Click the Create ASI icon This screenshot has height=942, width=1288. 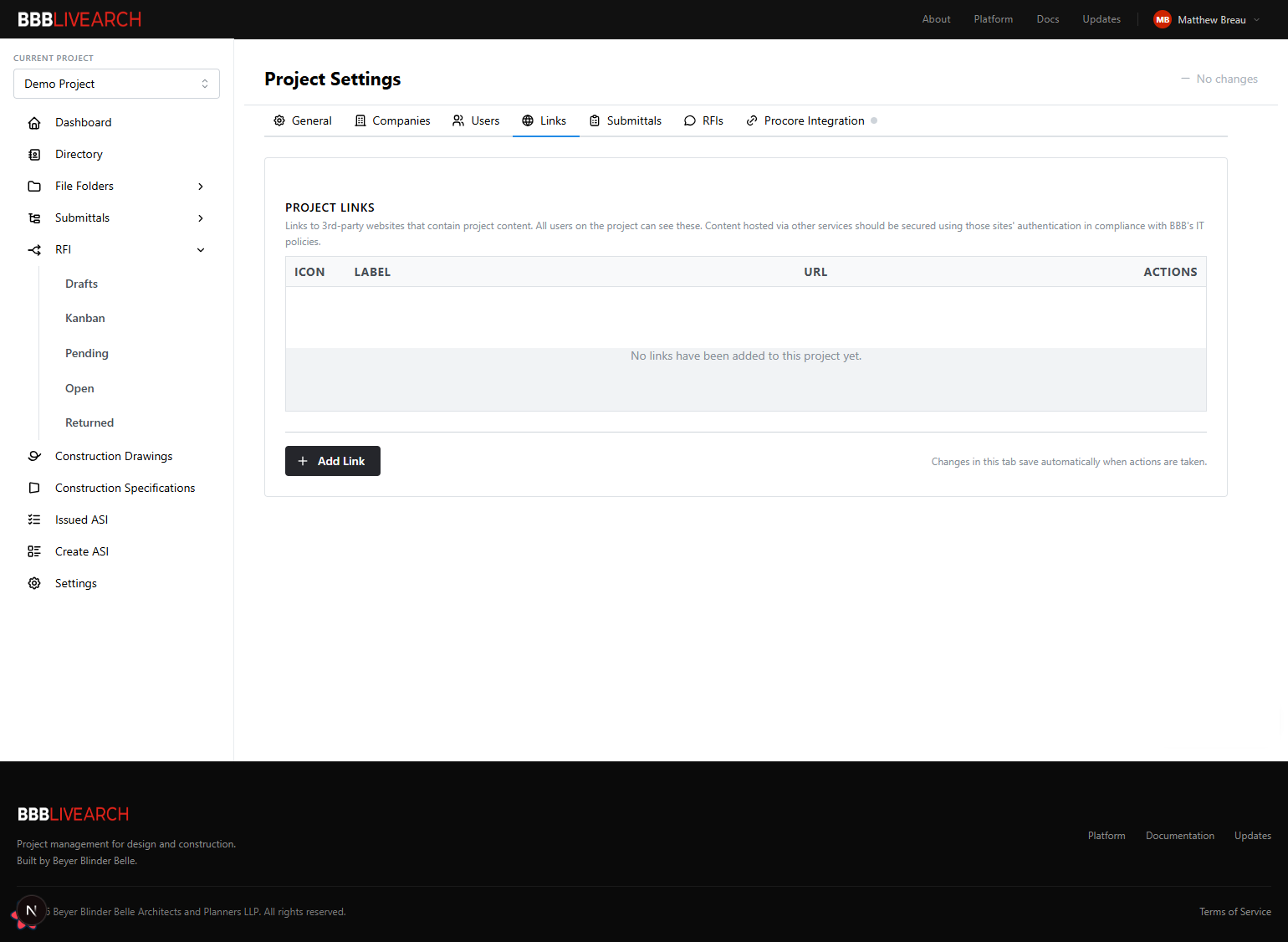[34, 551]
